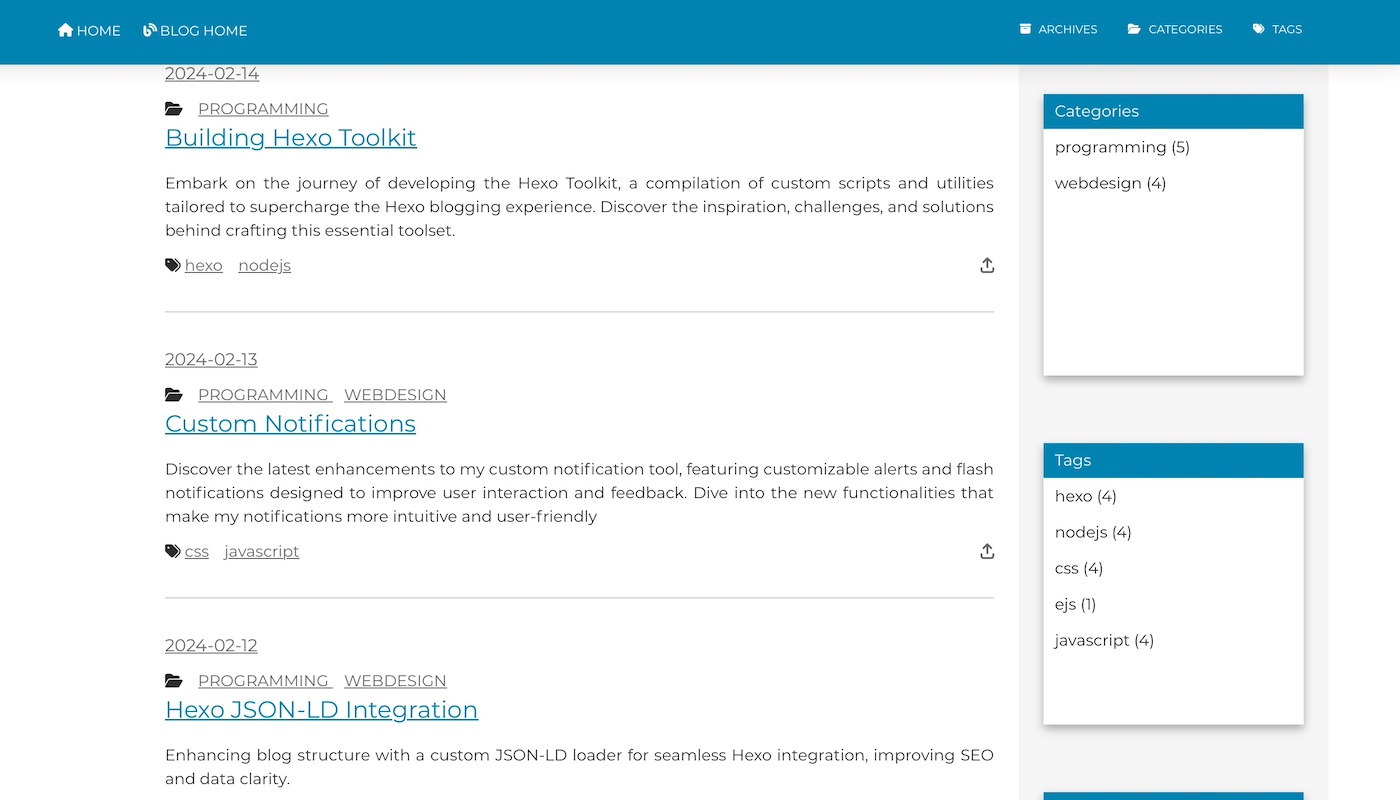Viewport: 1400px width, 800px height.
Task: Select css (4) in Tags widget
Action: pyautogui.click(x=1078, y=568)
